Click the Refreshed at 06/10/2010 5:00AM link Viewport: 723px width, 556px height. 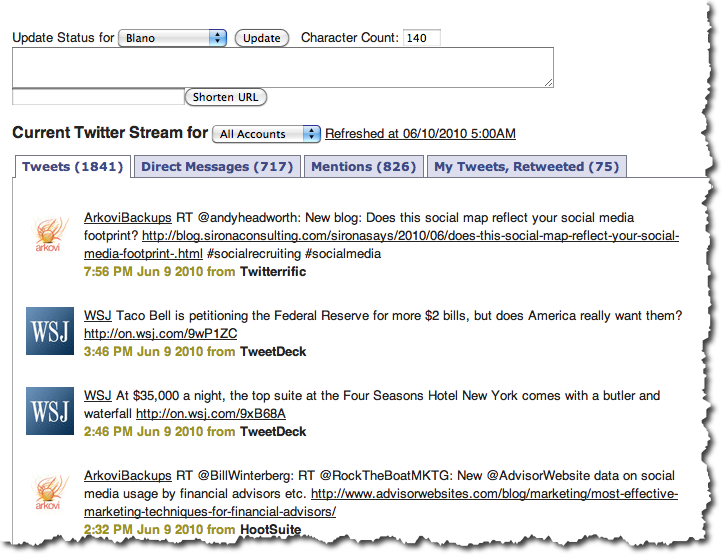coord(420,134)
